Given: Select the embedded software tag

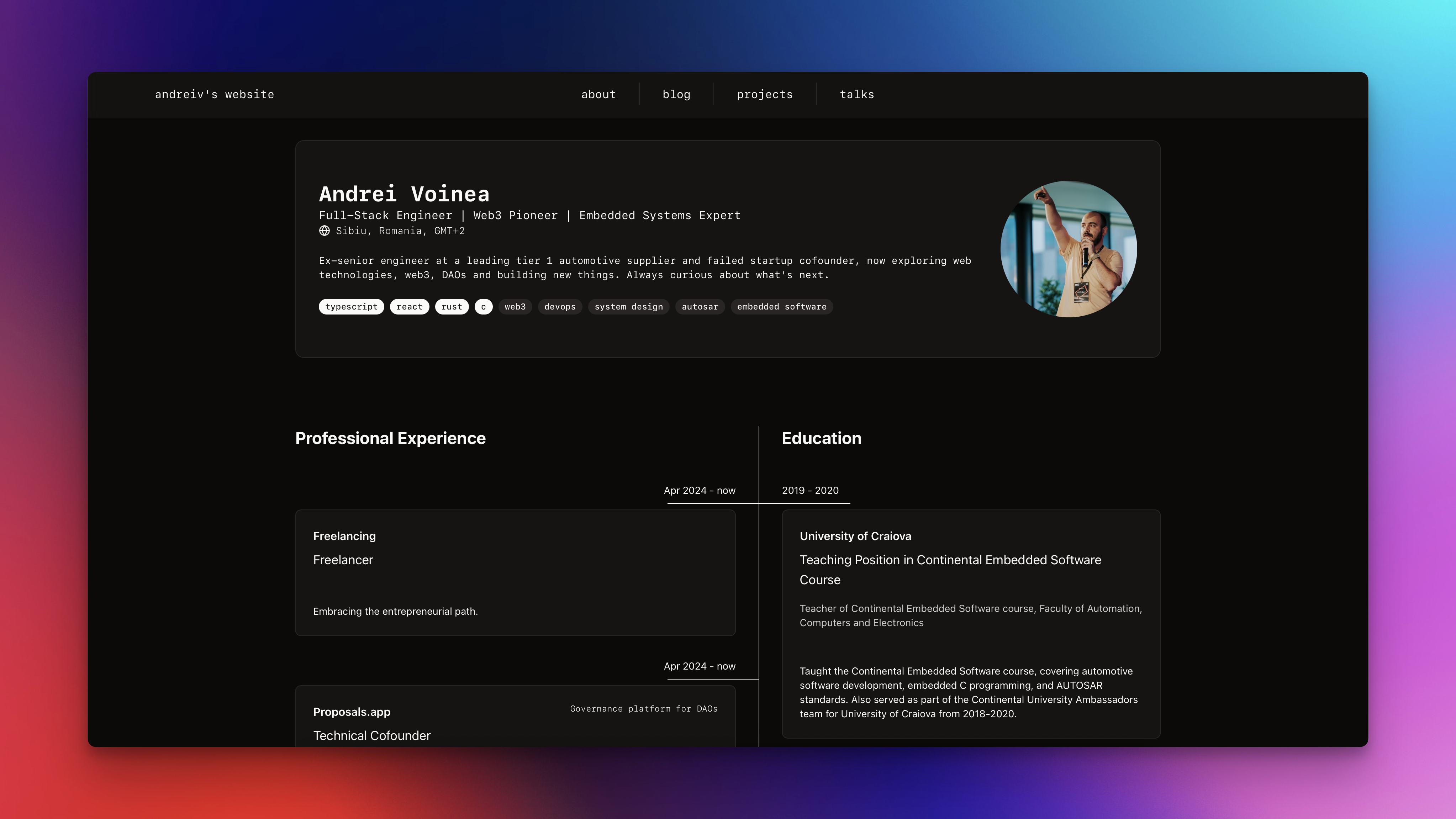Looking at the screenshot, I should pyautogui.click(x=782, y=306).
